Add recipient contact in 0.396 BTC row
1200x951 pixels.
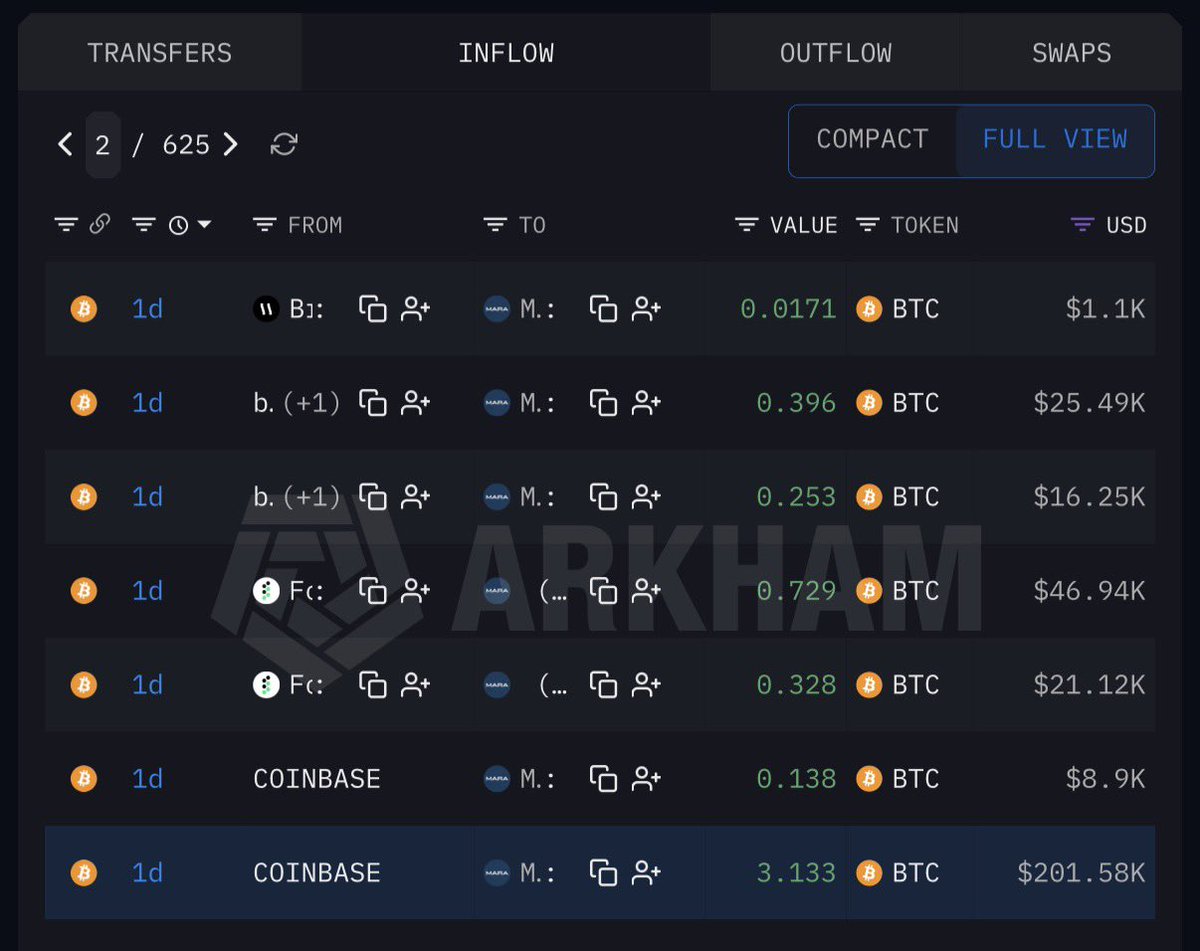[646, 403]
